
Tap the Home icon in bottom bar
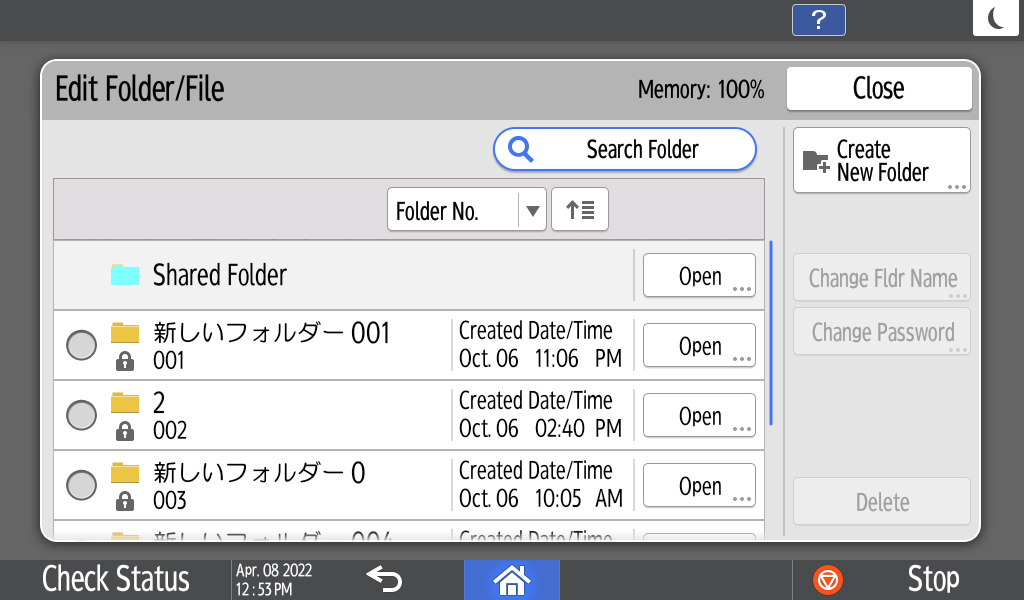point(511,579)
